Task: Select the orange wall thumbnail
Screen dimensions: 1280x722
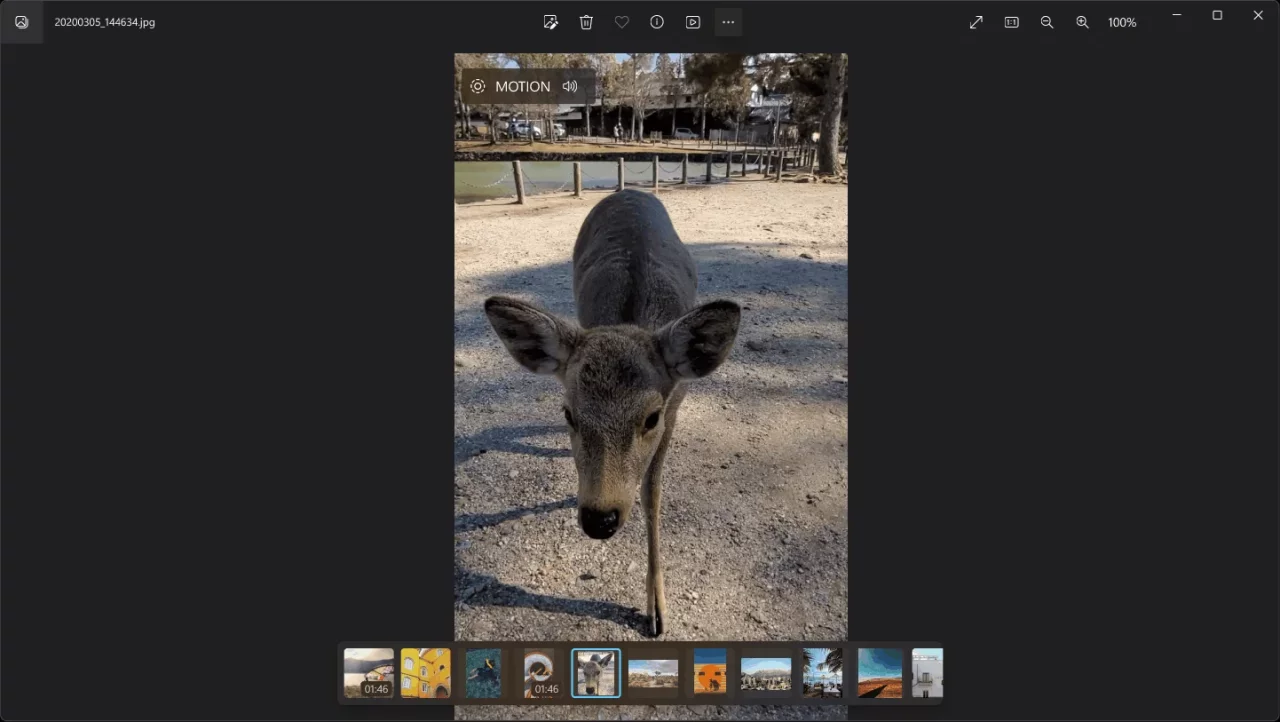Action: (x=710, y=673)
